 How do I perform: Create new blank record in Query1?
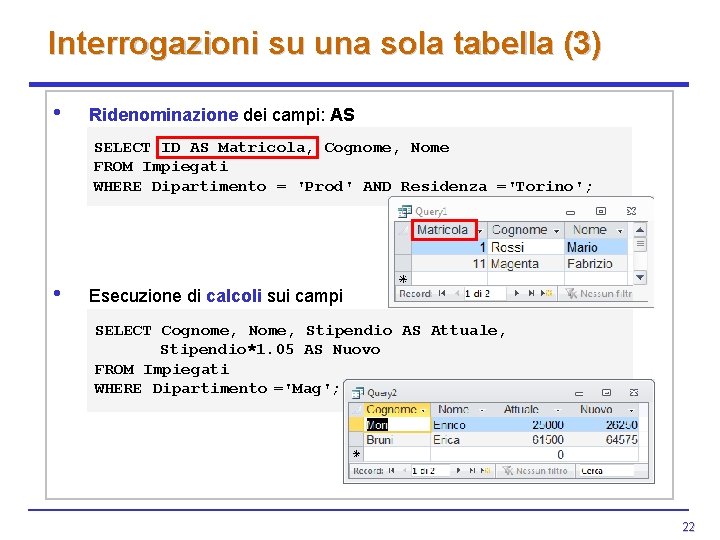click(x=546, y=293)
